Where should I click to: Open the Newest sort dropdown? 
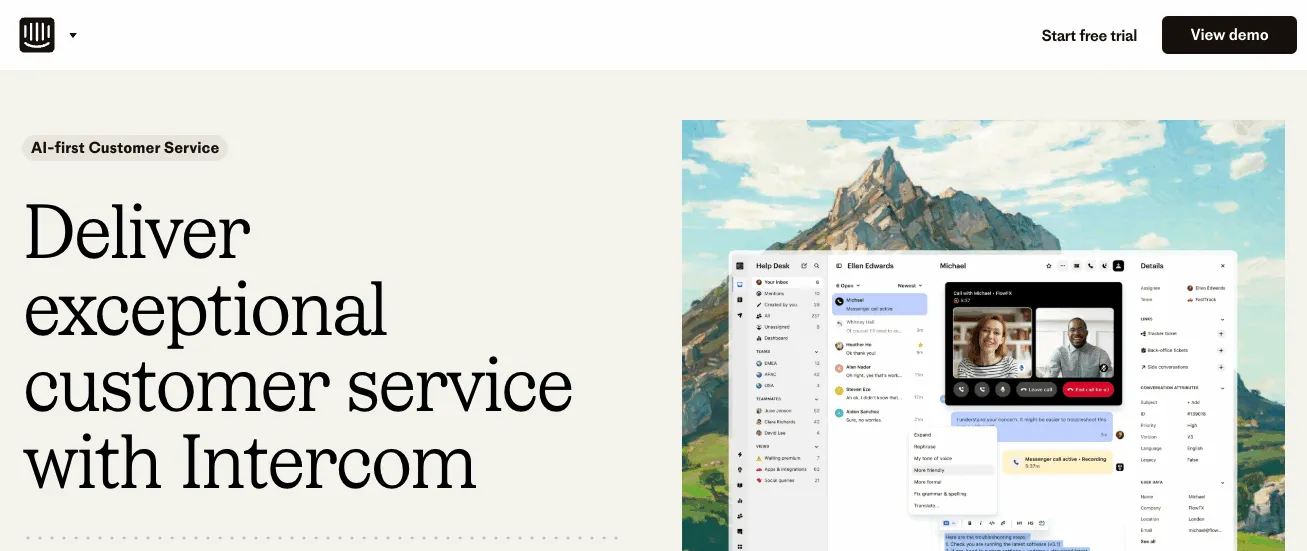point(909,286)
